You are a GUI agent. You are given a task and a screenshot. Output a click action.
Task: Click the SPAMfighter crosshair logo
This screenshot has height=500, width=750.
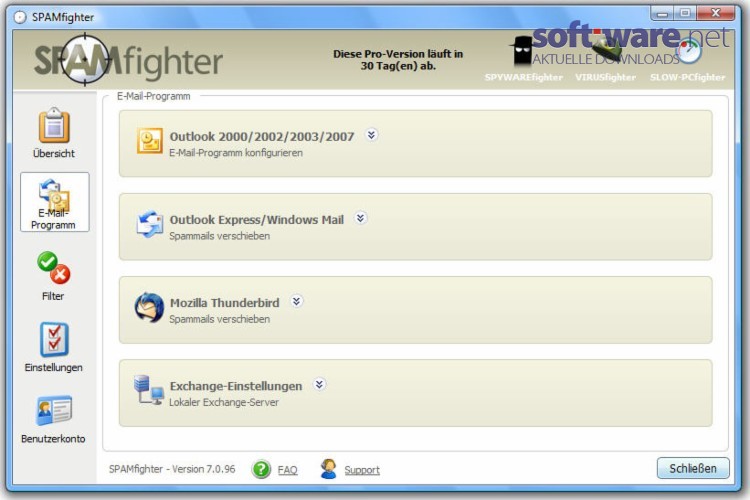pyautogui.click(x=85, y=60)
